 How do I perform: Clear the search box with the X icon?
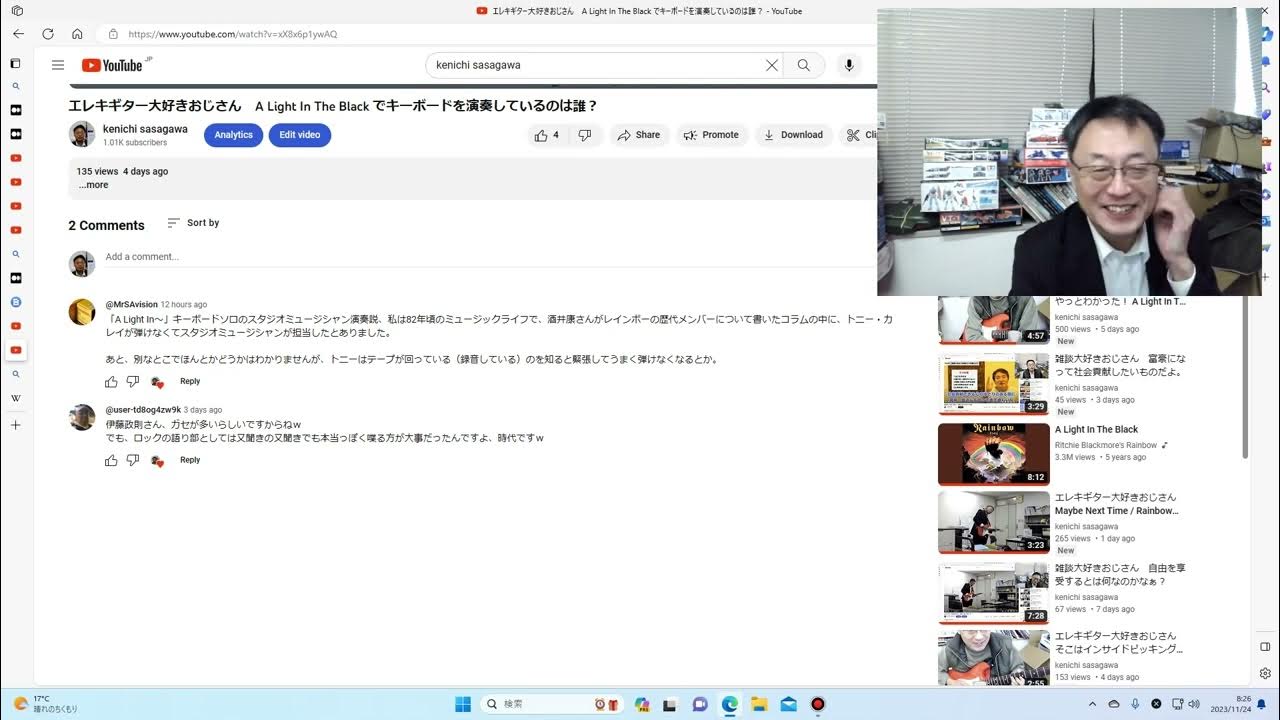(772, 65)
